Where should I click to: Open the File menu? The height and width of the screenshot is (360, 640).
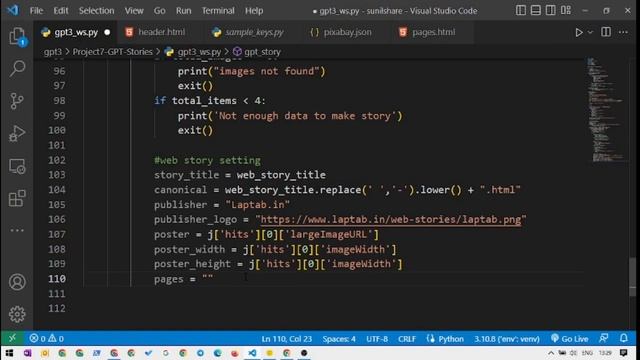click(x=36, y=11)
